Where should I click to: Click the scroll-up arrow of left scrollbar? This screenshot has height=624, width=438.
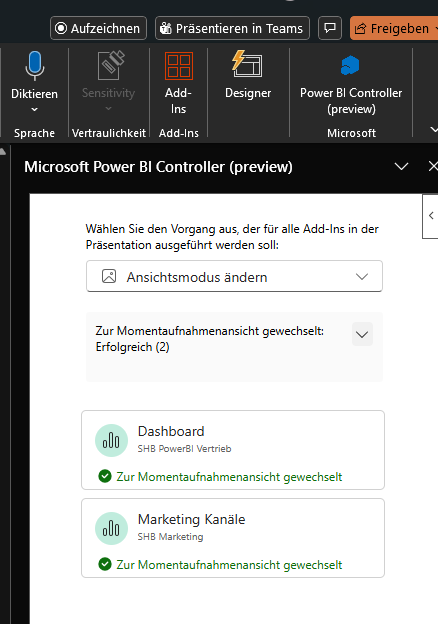click(3, 151)
